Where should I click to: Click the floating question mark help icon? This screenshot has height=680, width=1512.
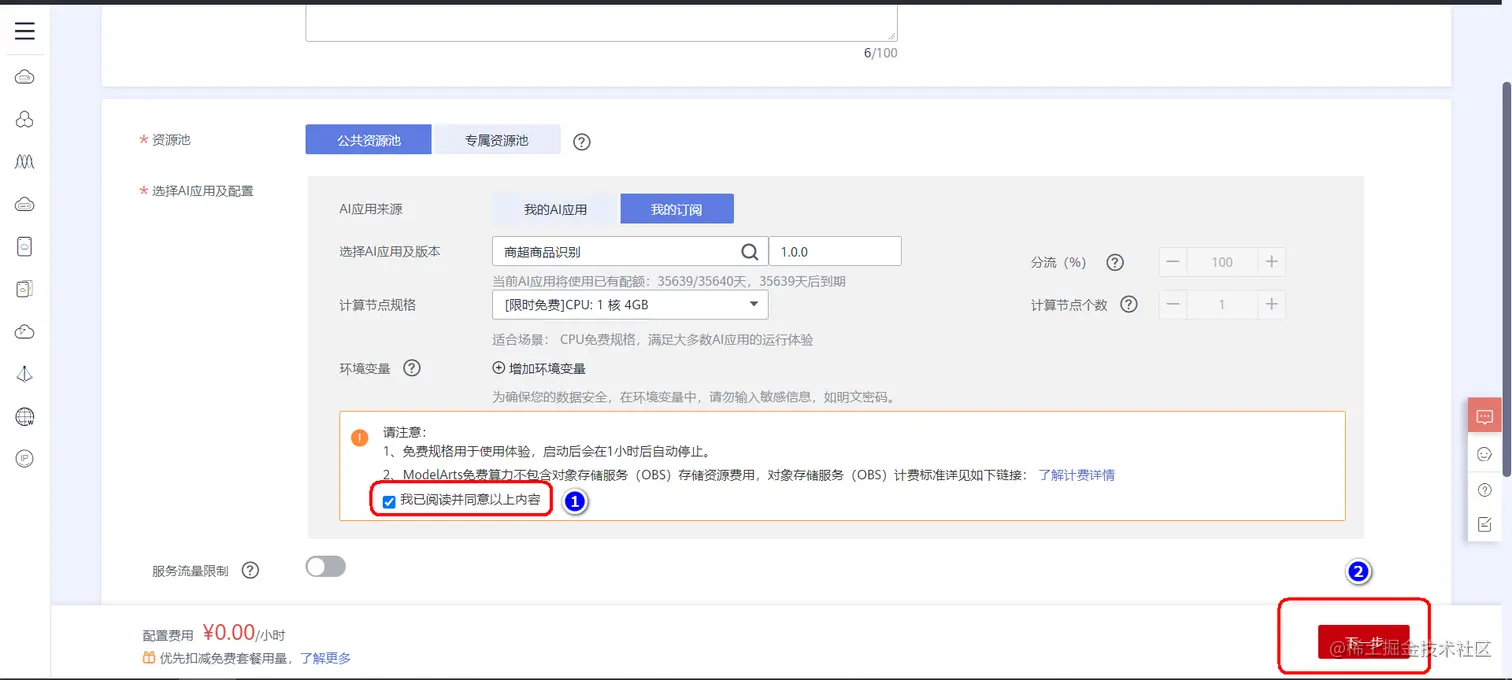pyautogui.click(x=1484, y=489)
